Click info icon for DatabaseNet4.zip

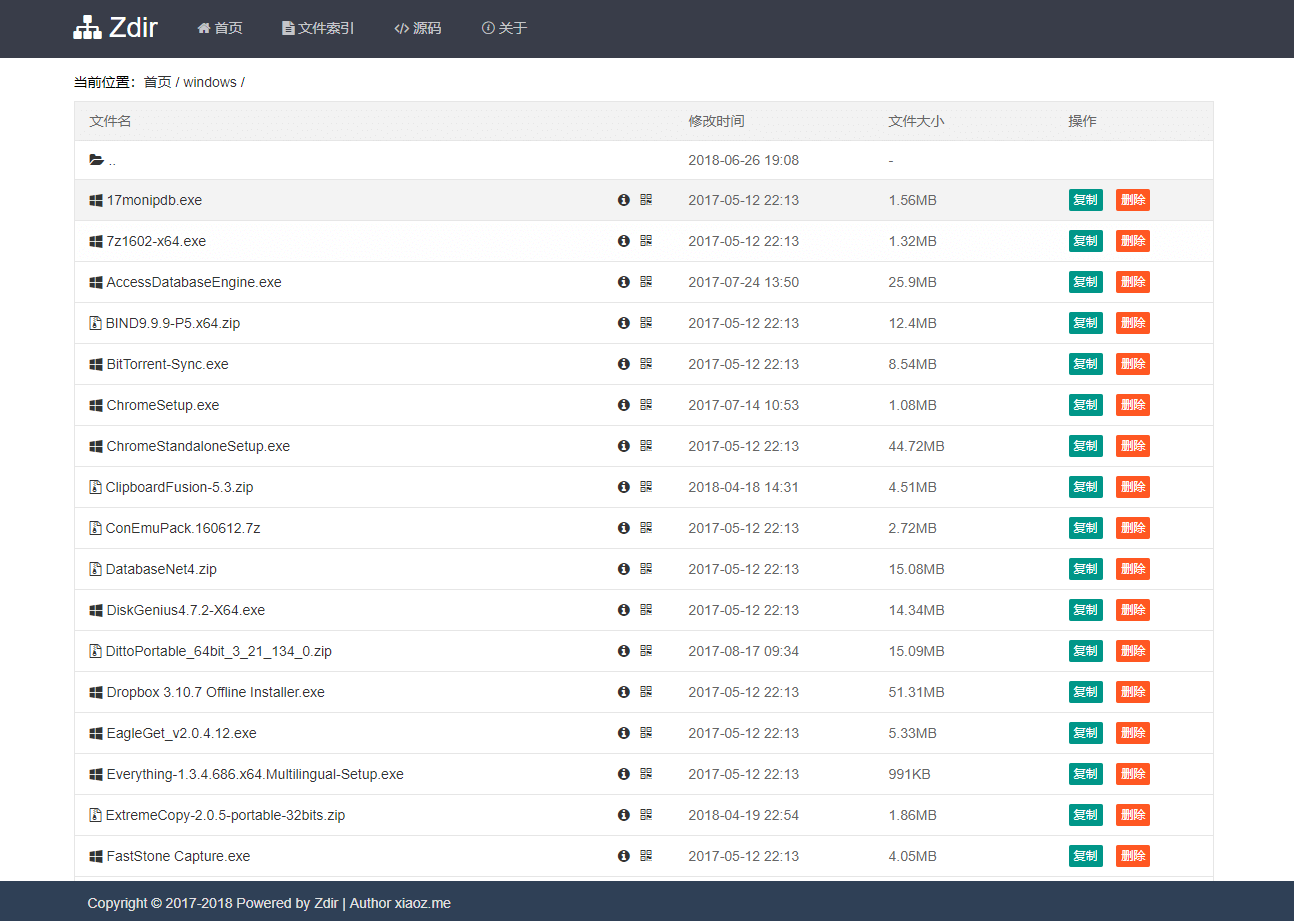tap(624, 569)
